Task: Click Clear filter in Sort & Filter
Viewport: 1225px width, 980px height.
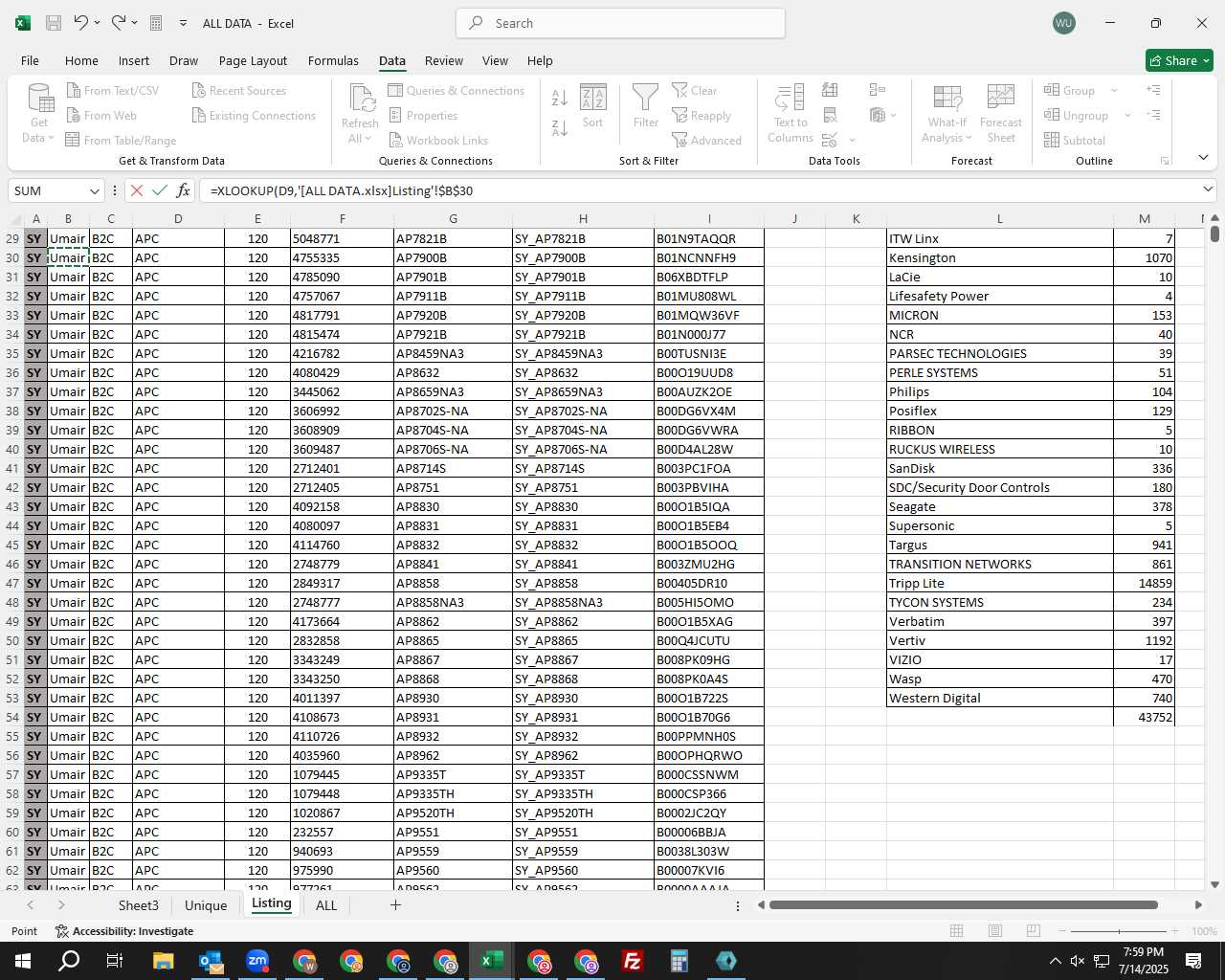Action: (x=695, y=90)
